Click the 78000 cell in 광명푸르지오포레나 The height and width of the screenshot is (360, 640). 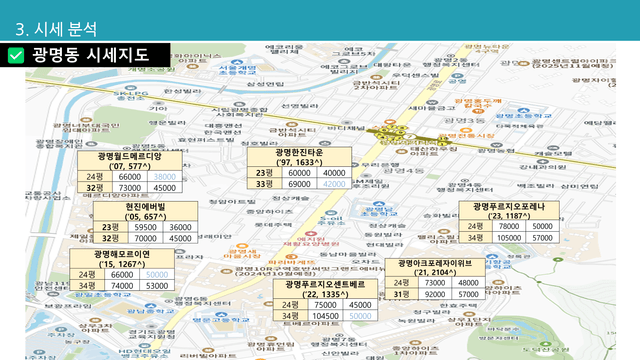coord(509,226)
